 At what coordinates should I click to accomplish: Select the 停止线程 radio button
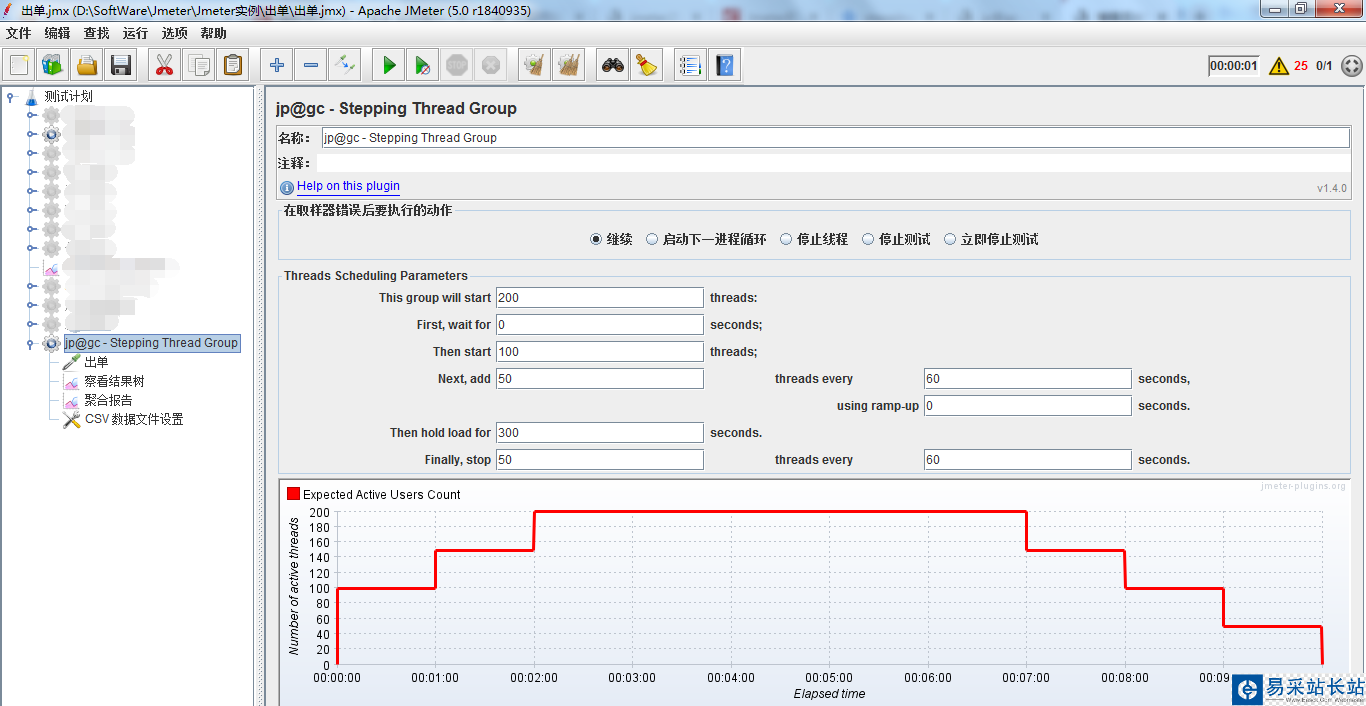tap(786, 239)
